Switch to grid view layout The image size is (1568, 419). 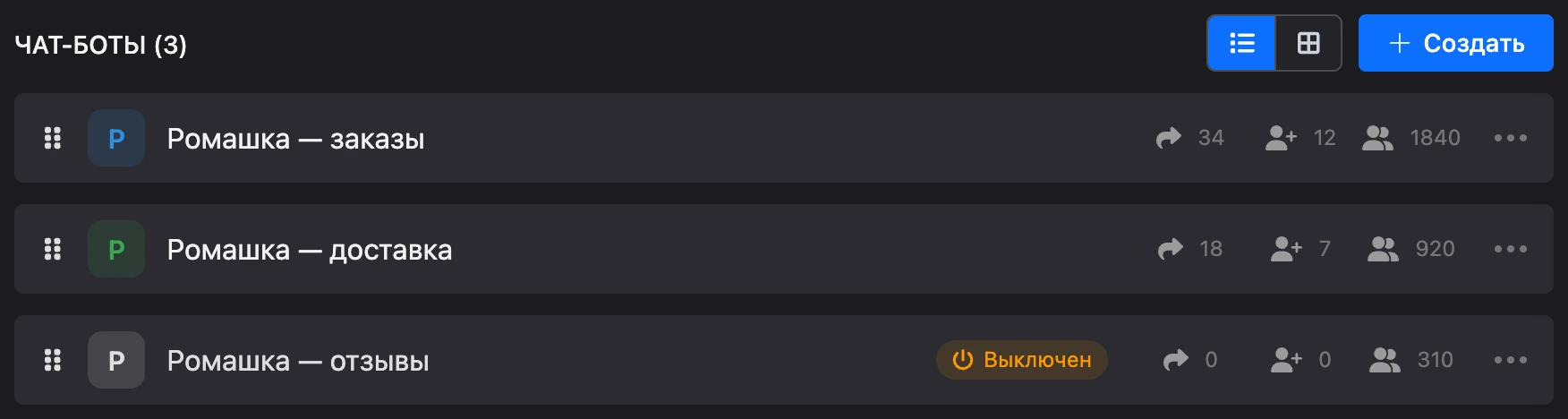point(1308,43)
